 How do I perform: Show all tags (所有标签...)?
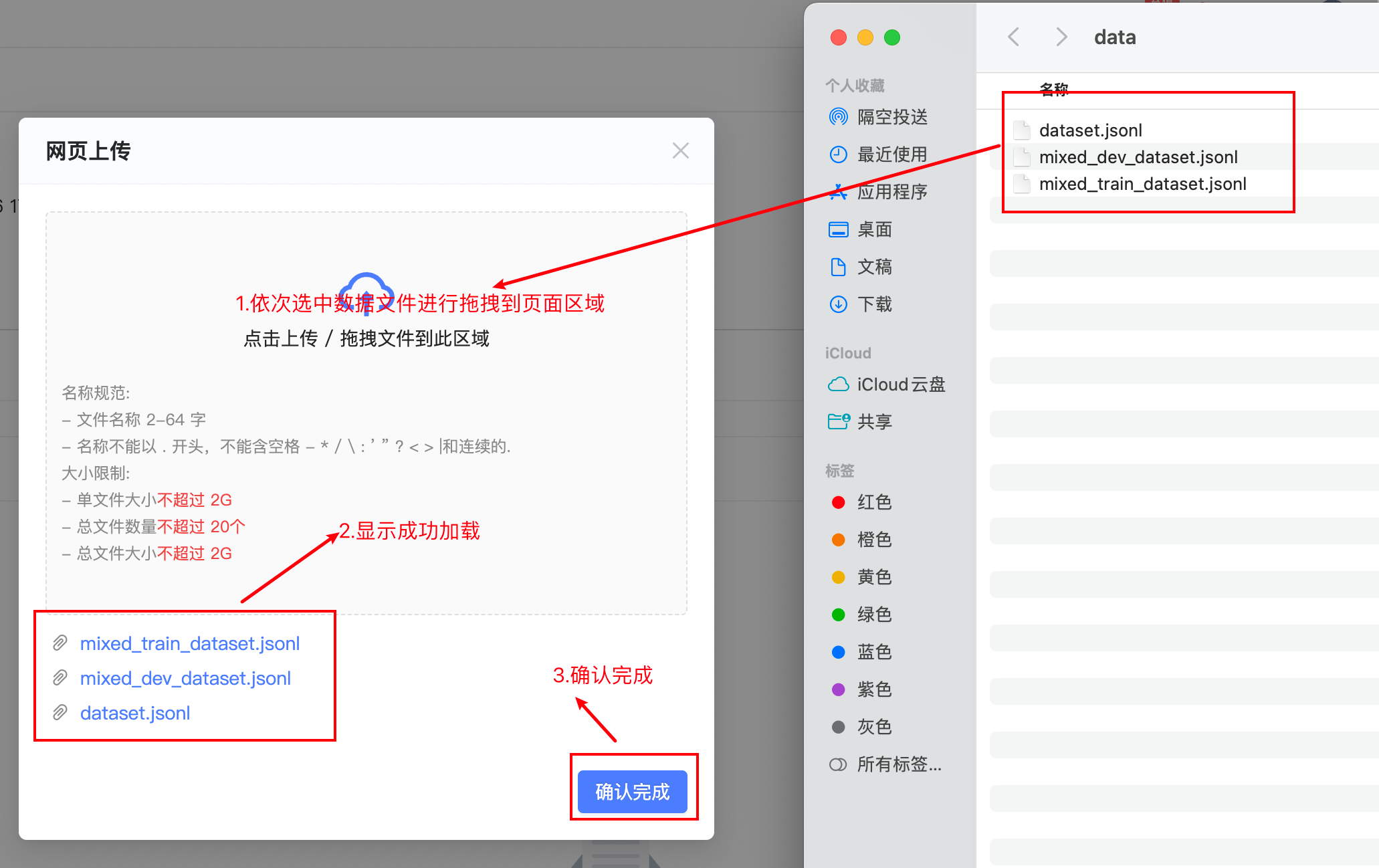tap(898, 764)
